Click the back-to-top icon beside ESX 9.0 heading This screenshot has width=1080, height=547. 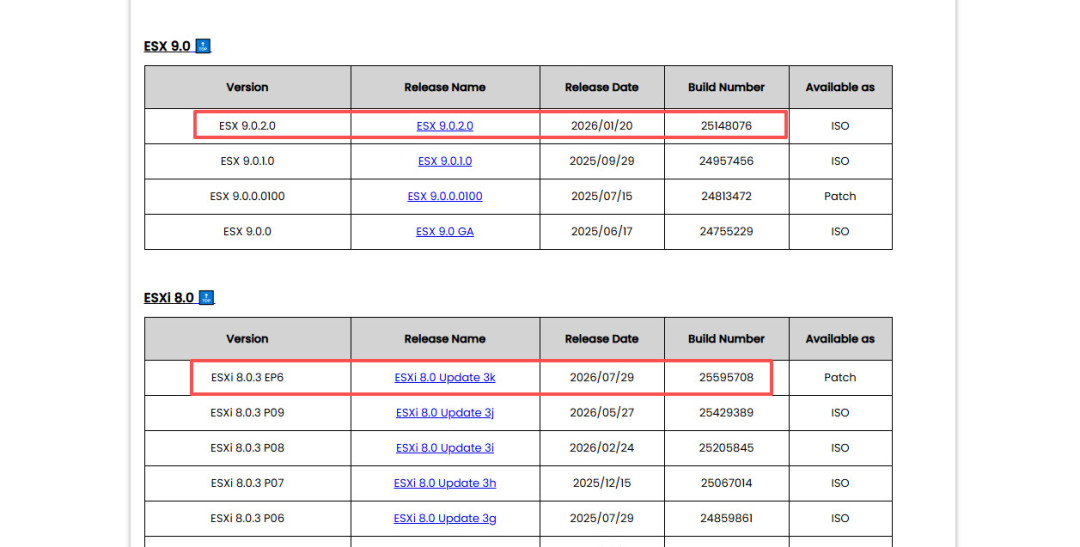(x=203, y=46)
